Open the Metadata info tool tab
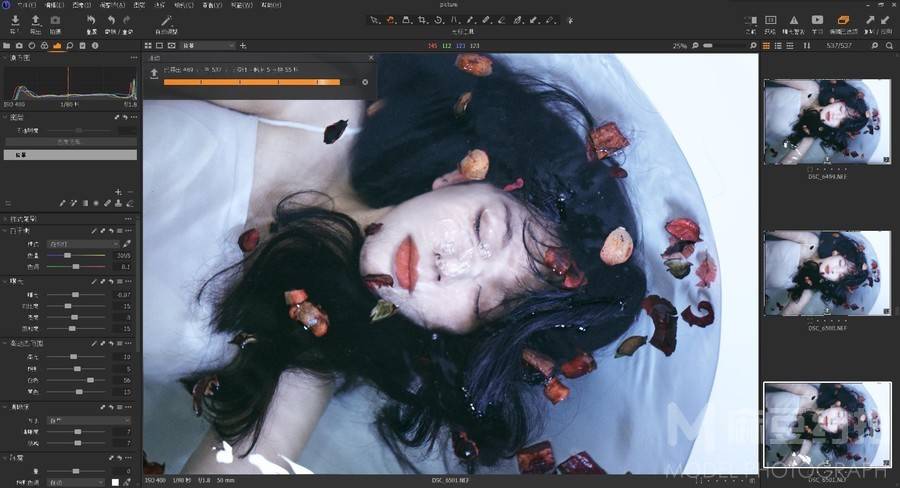Viewport: 900px width, 488px height. [95, 45]
